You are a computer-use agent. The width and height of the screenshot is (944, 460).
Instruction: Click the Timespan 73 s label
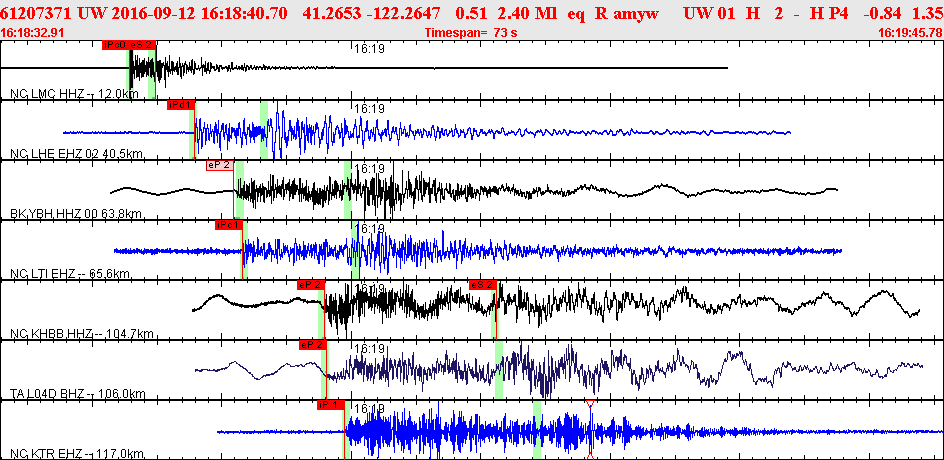471,33
